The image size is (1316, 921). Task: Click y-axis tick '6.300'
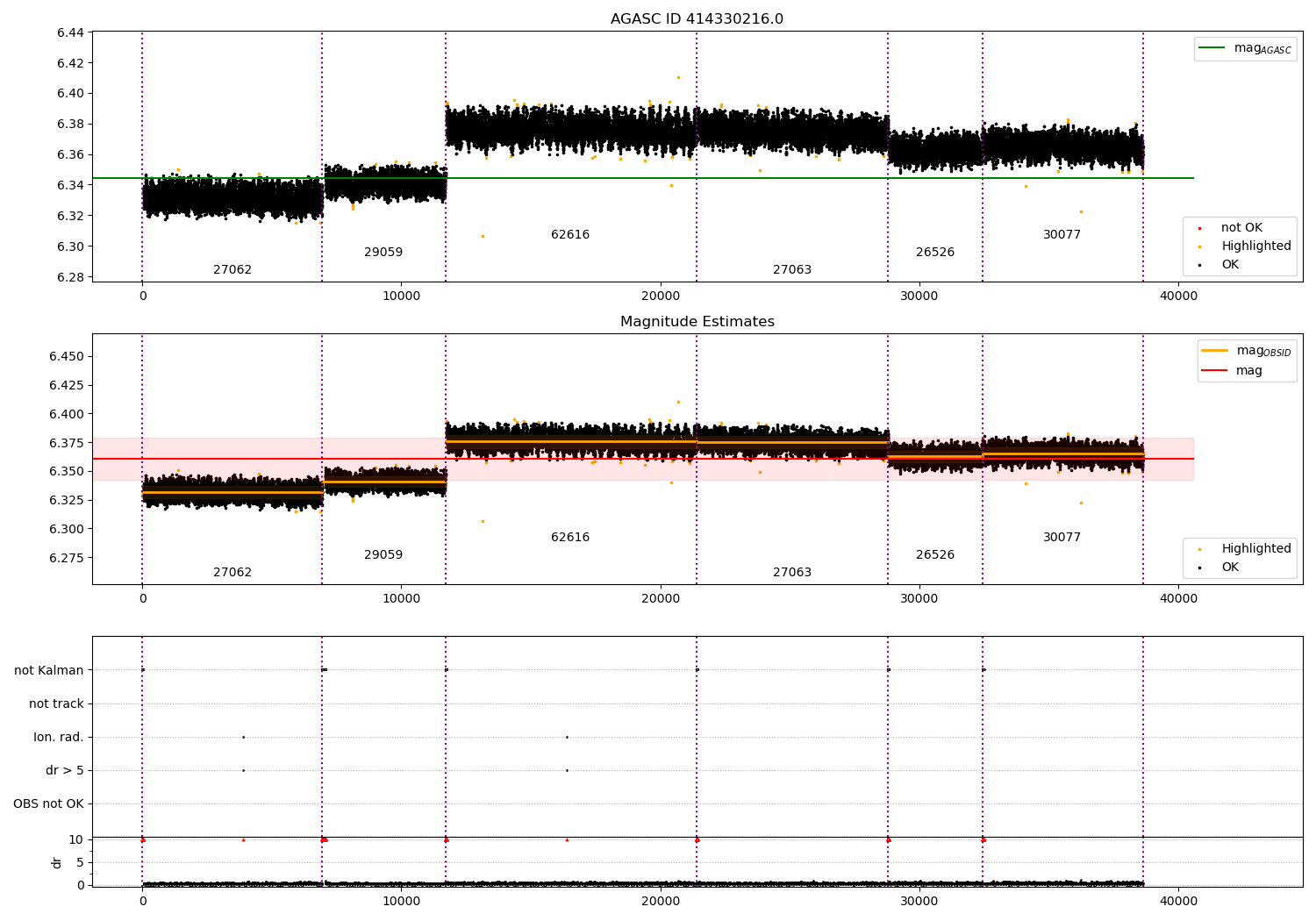pos(67,530)
